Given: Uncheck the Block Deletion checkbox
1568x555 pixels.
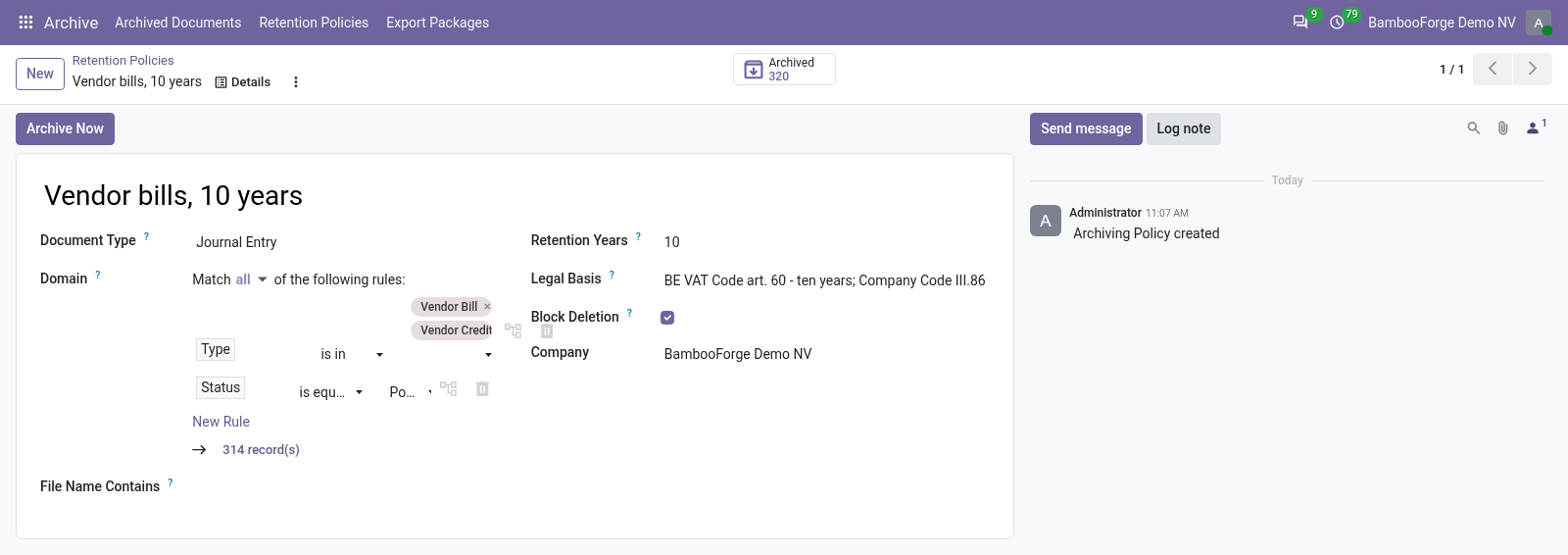Looking at the screenshot, I should coord(667,318).
